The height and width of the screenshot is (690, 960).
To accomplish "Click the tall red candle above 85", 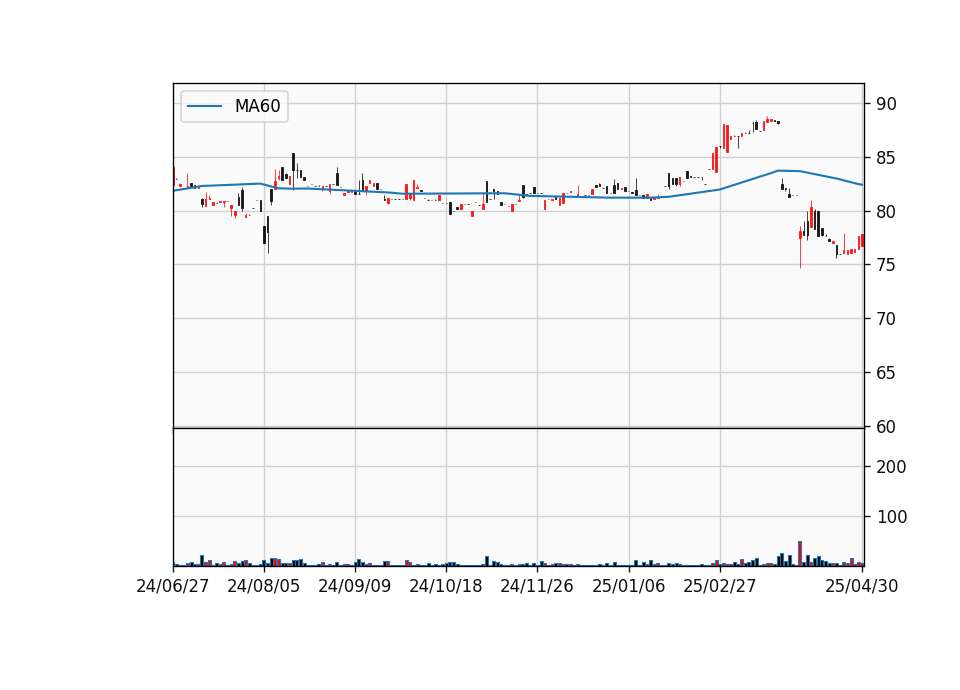I will 726,138.
